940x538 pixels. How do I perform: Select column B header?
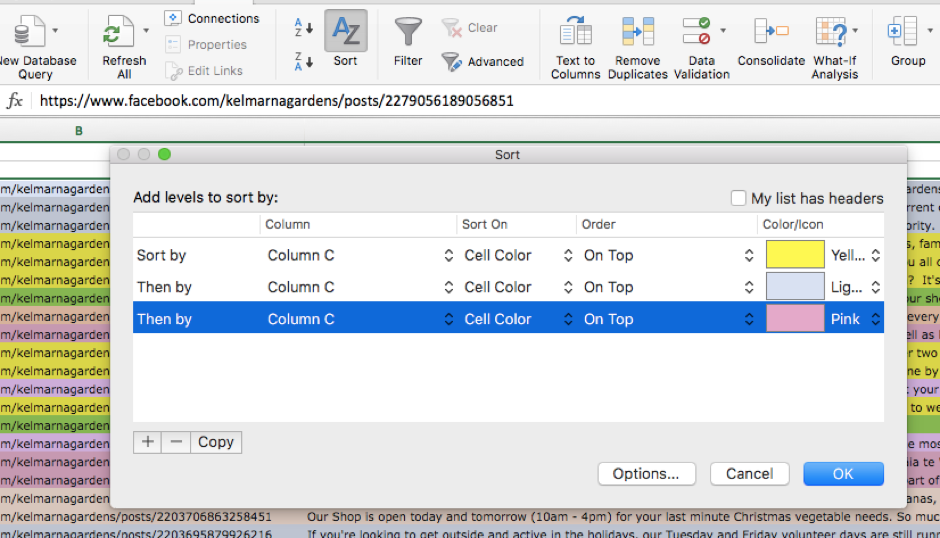pos(79,131)
